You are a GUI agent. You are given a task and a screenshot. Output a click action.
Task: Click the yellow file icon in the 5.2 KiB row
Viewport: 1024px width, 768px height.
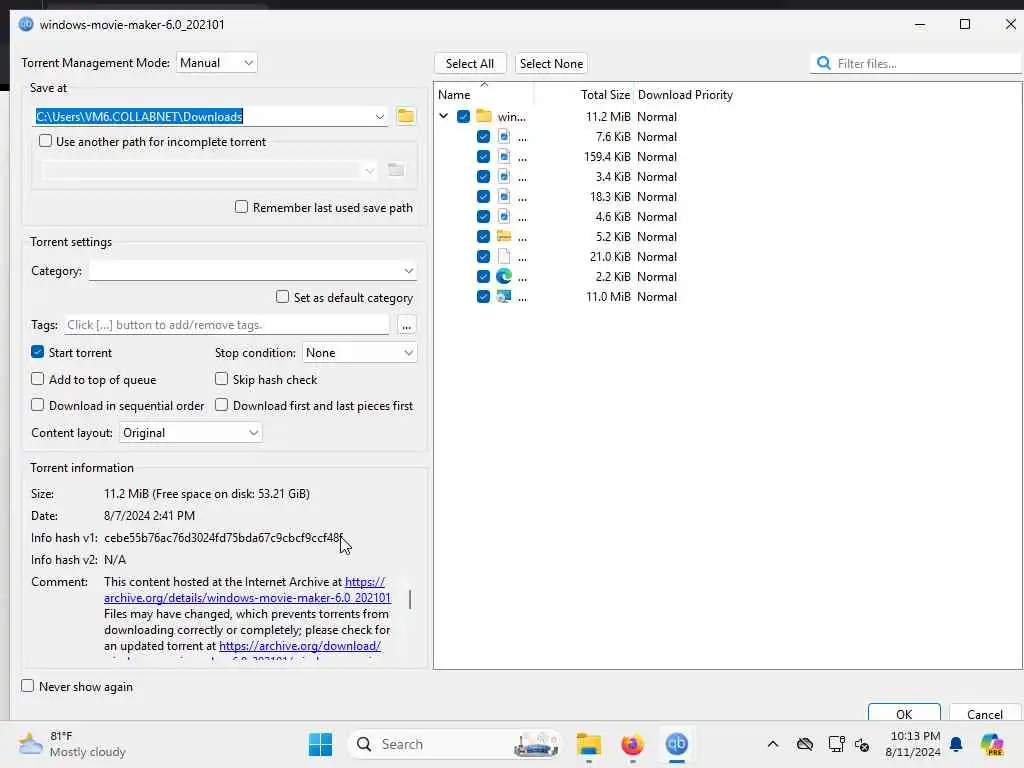click(504, 236)
